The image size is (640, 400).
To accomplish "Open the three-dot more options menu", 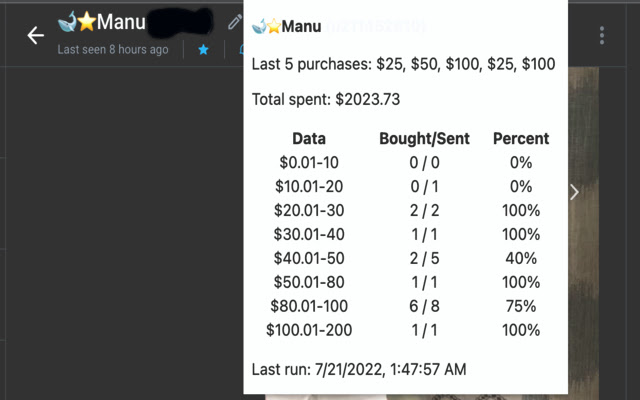I will click(602, 36).
